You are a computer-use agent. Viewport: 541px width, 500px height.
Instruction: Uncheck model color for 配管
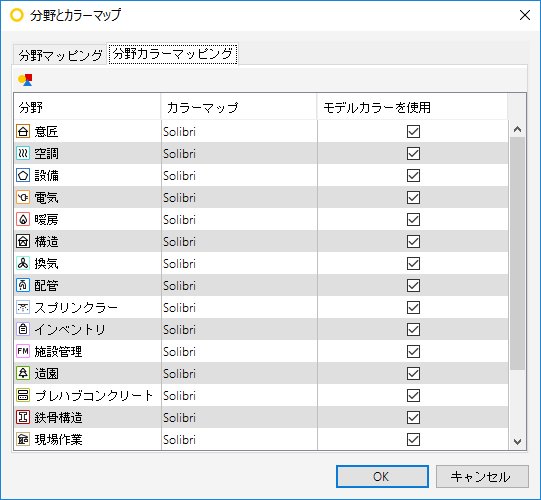pyautogui.click(x=413, y=285)
